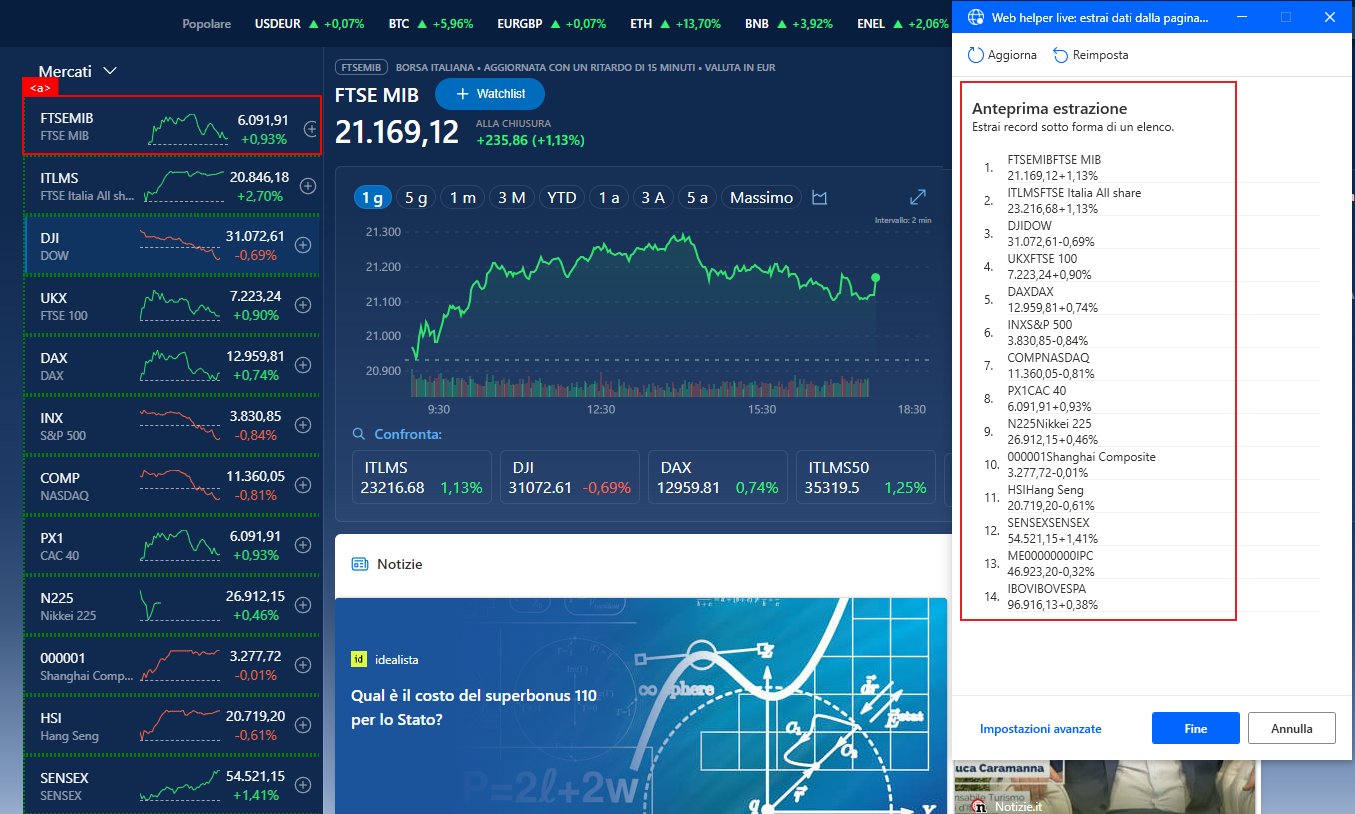Image resolution: width=1355 pixels, height=814 pixels.
Task: Add DJI DOW row using its plus icon
Action: pyautogui.click(x=304, y=245)
